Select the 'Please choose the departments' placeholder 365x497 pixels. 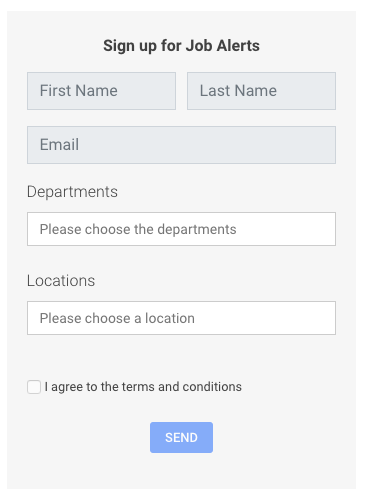coord(138,229)
